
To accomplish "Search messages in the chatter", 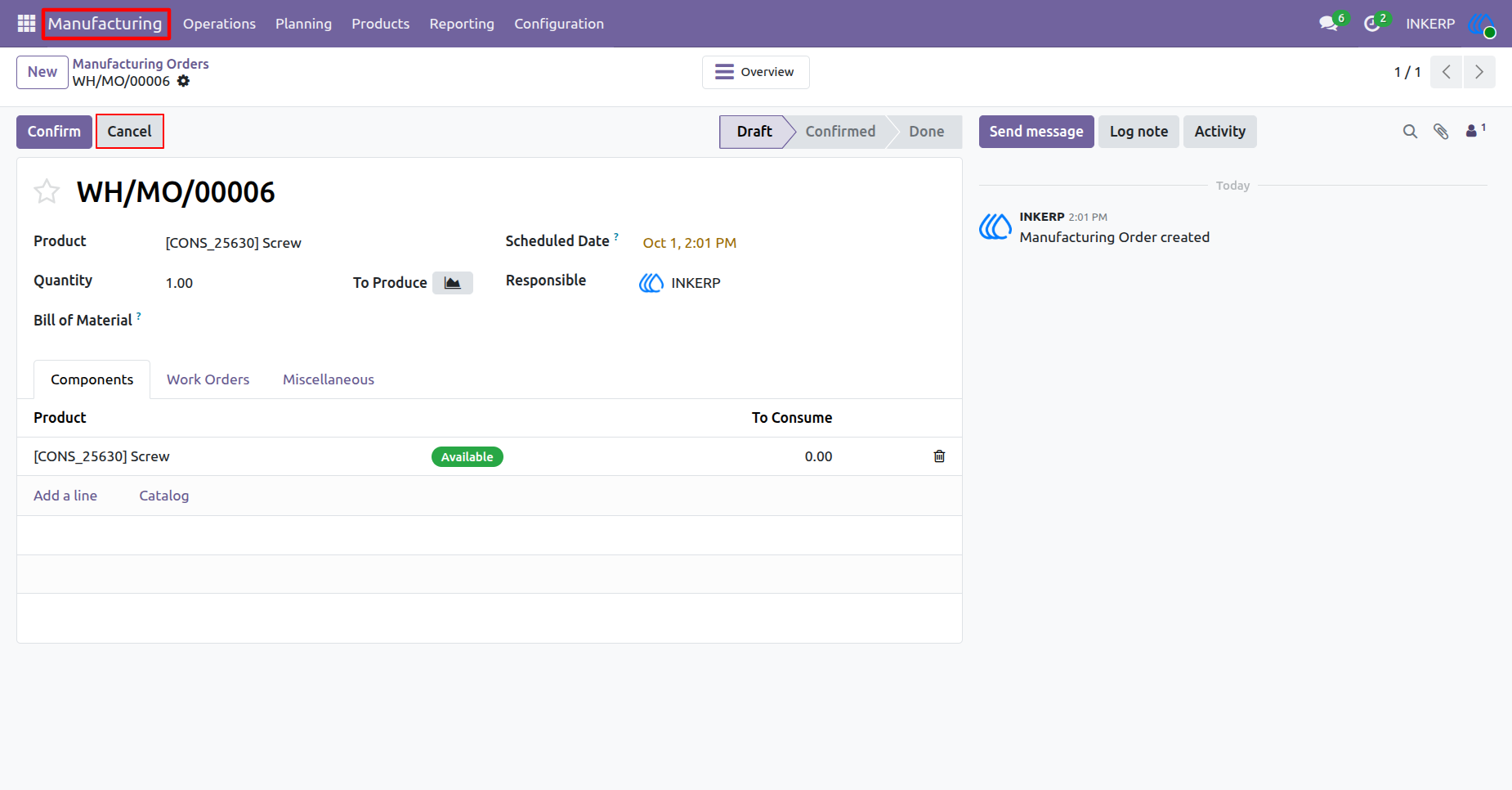I will 1410,132.
